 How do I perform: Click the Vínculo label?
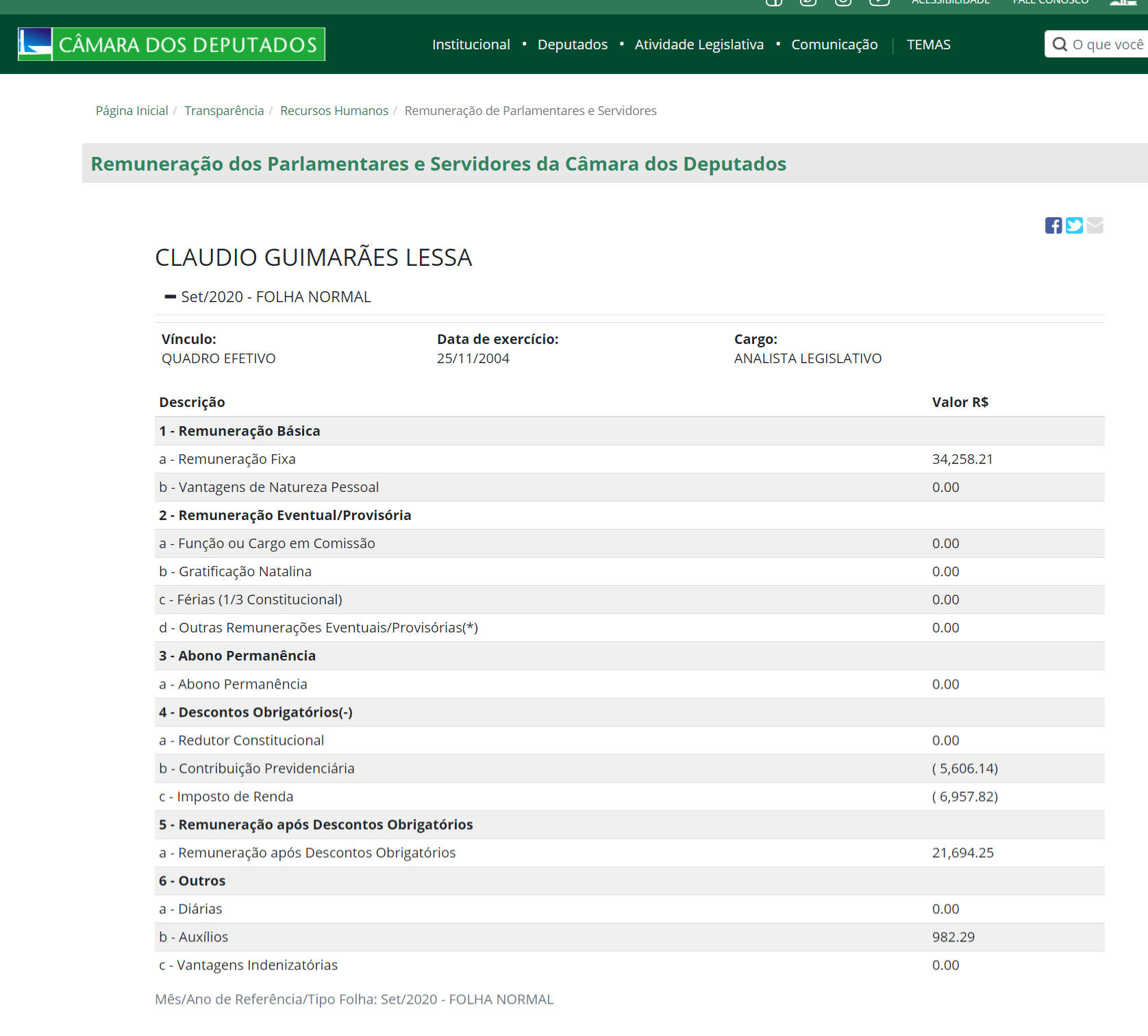click(188, 339)
